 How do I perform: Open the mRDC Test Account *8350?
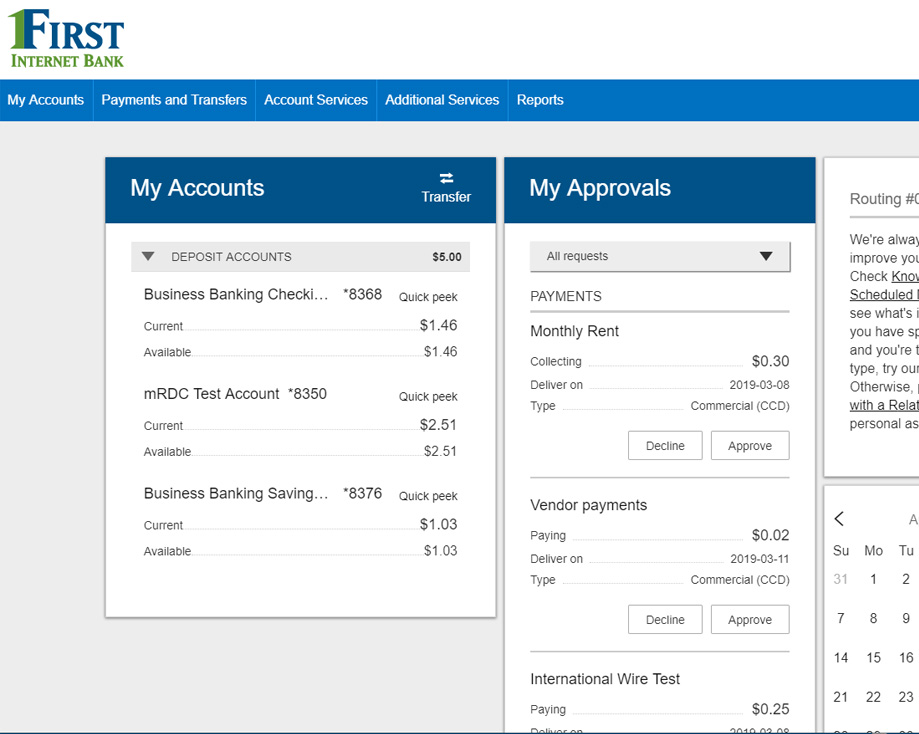coord(235,394)
